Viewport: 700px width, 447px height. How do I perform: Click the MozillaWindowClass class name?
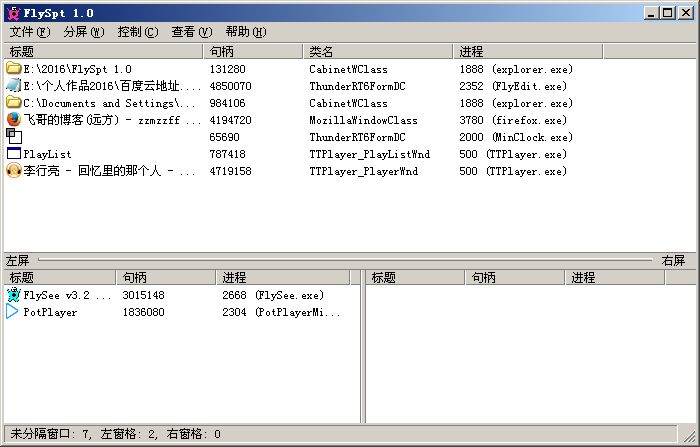363,120
